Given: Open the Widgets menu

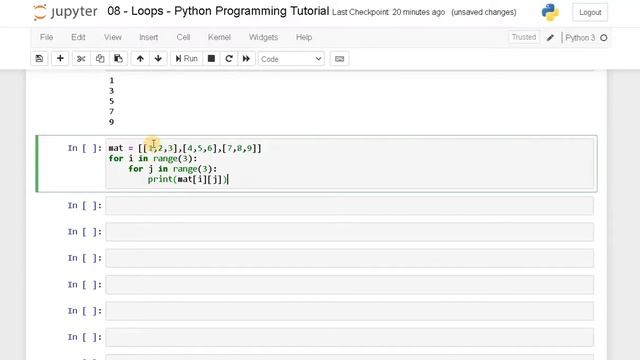Looking at the screenshot, I should (x=263, y=37).
